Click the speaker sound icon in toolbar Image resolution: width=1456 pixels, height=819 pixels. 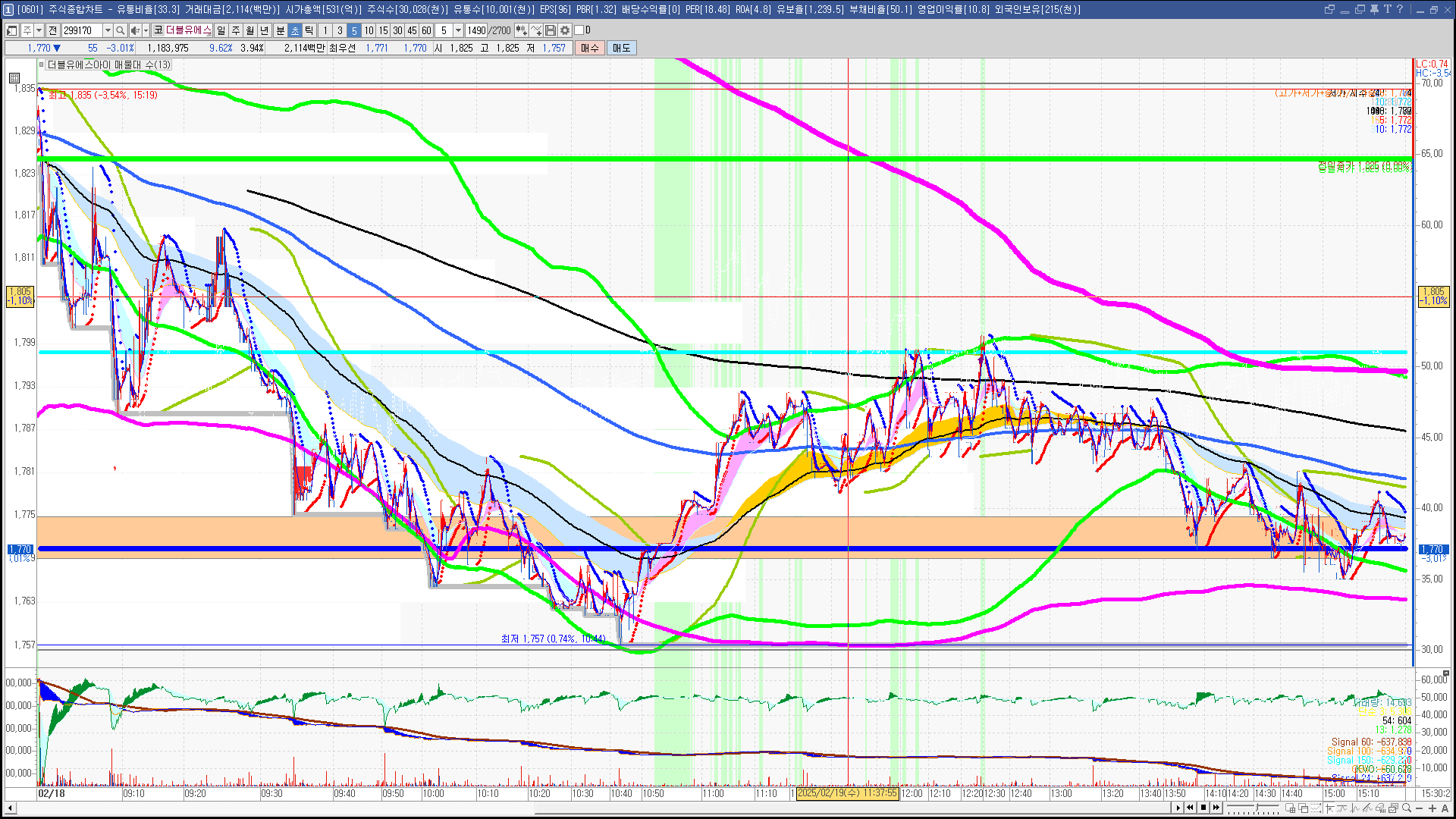(x=135, y=30)
